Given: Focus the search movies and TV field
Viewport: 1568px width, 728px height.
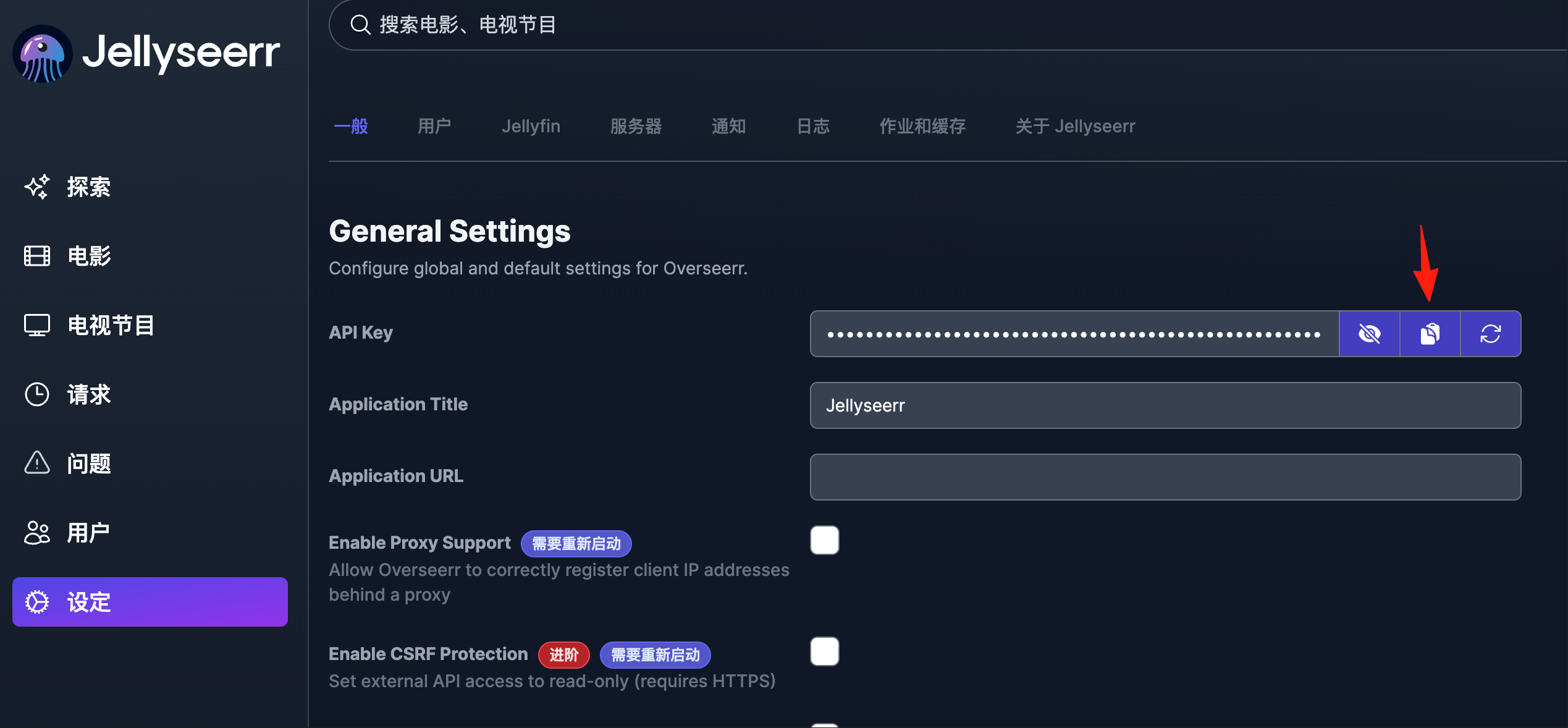Looking at the screenshot, I should point(948,25).
